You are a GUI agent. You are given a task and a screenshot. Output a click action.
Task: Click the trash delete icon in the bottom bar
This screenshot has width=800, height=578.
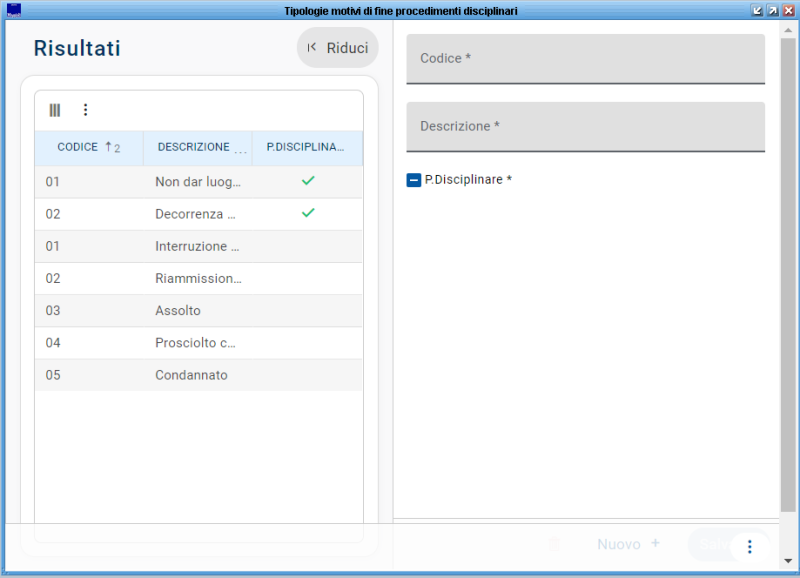(x=554, y=544)
